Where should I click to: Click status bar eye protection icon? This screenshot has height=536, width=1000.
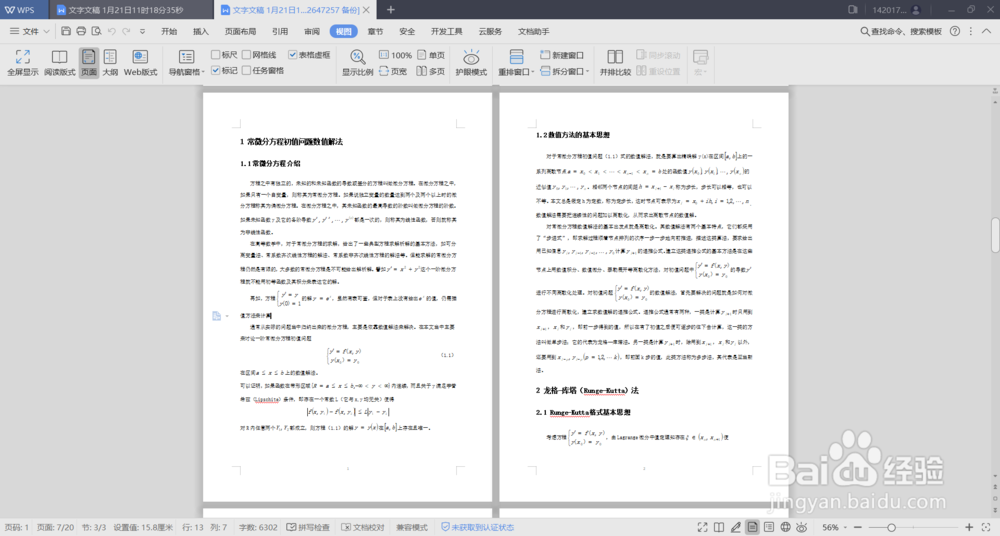pos(802,527)
